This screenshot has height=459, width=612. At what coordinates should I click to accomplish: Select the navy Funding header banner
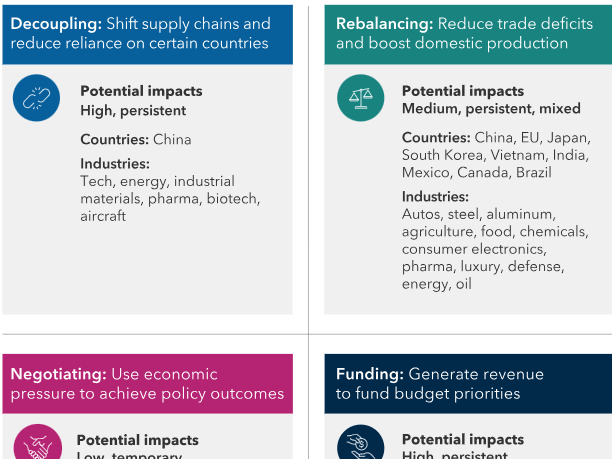click(468, 384)
